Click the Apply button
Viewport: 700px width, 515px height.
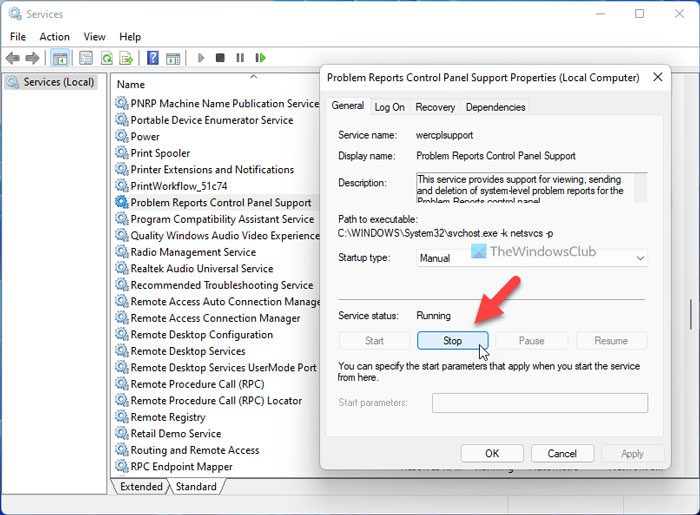point(632,453)
